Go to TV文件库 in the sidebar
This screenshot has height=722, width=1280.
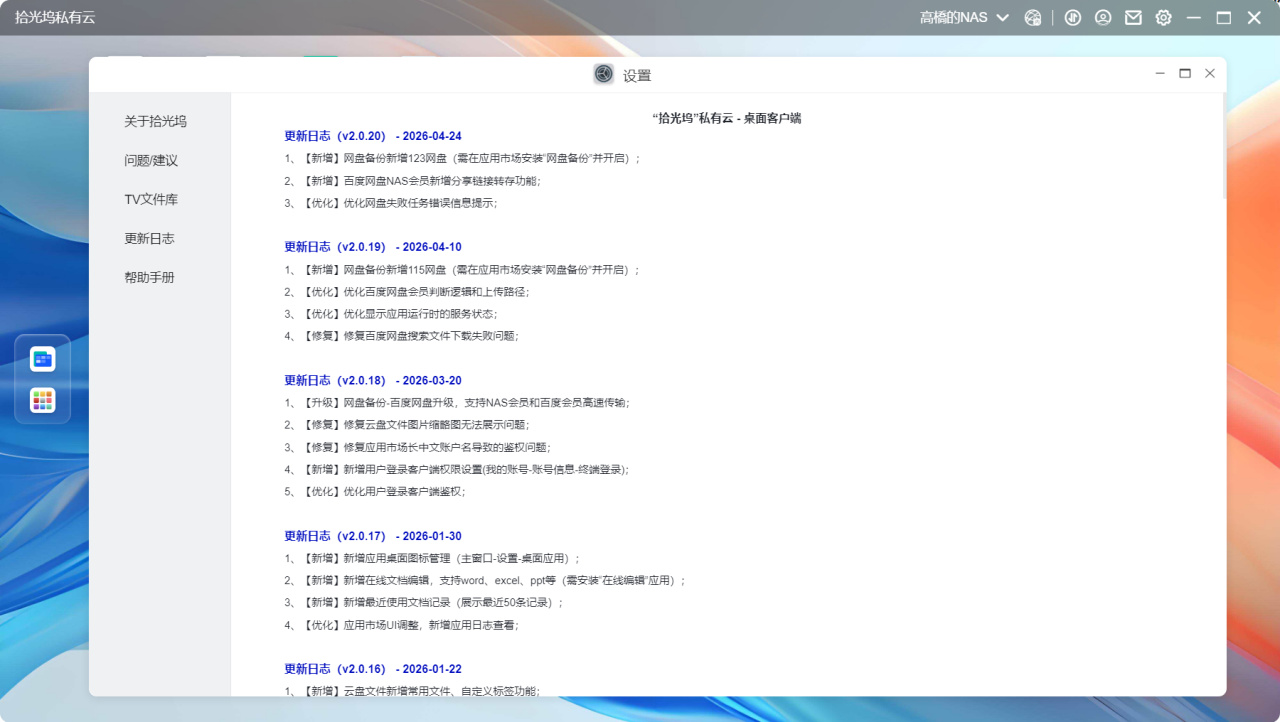(151, 199)
